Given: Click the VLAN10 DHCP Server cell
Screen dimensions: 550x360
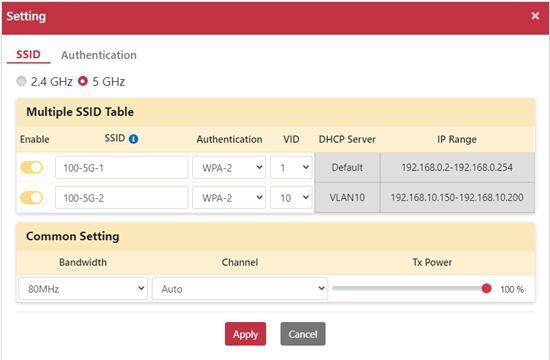Looking at the screenshot, I should click(x=347, y=198).
